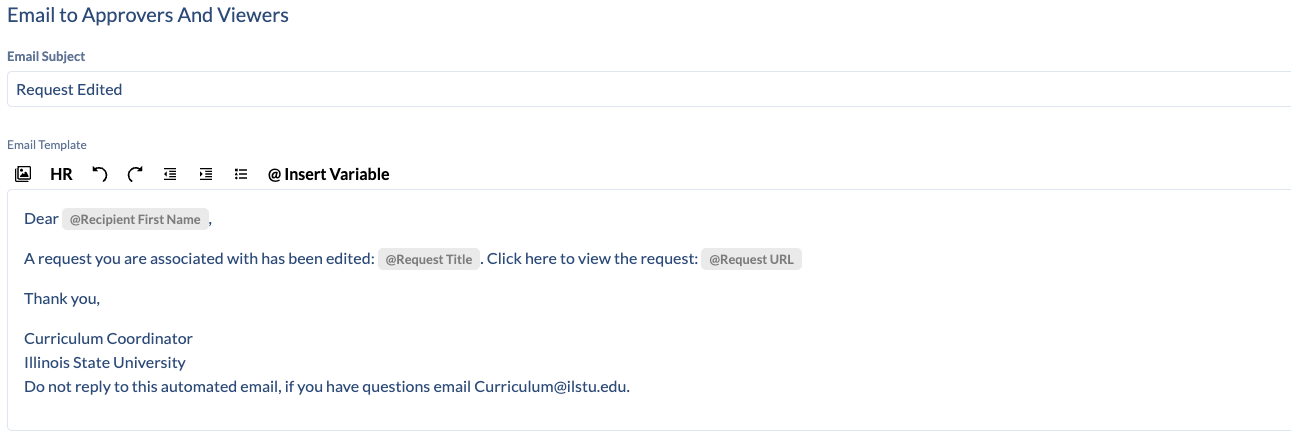This screenshot has height=441, width=1291.
Task: Click the Curriculum@ilstu.edu email address text
Action: [x=552, y=386]
